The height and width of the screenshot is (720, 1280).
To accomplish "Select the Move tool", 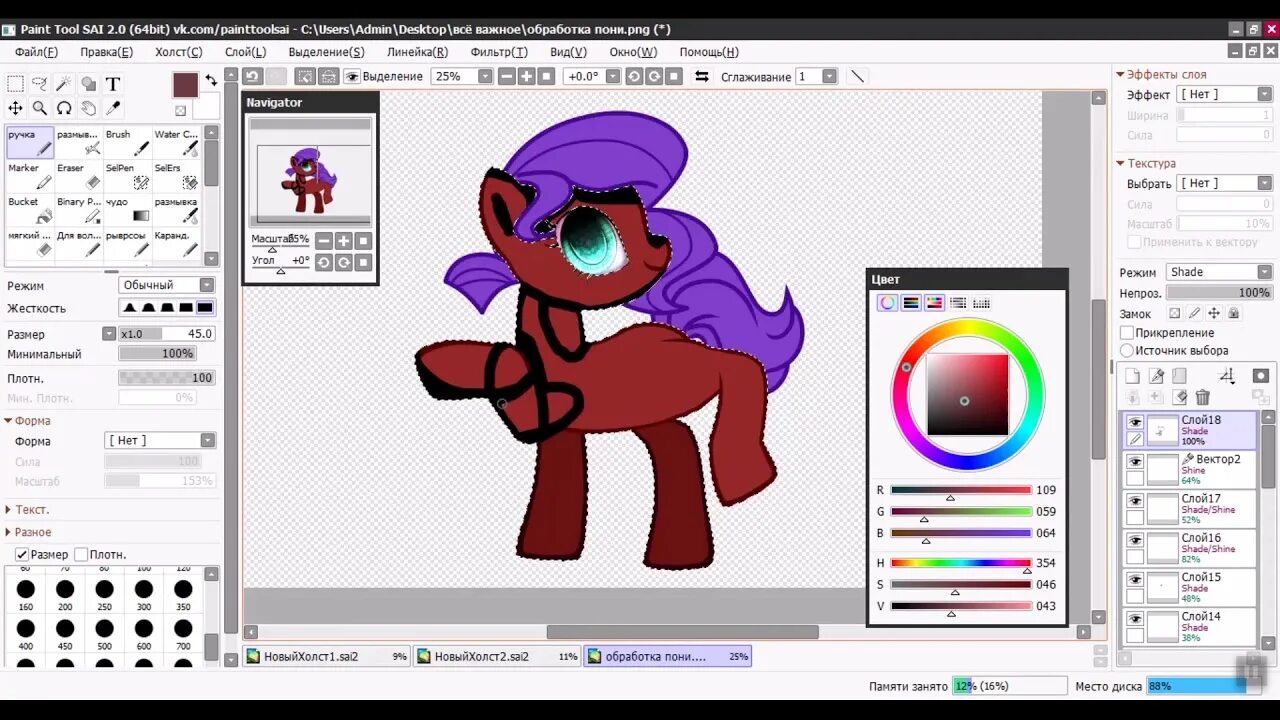I will point(16,108).
